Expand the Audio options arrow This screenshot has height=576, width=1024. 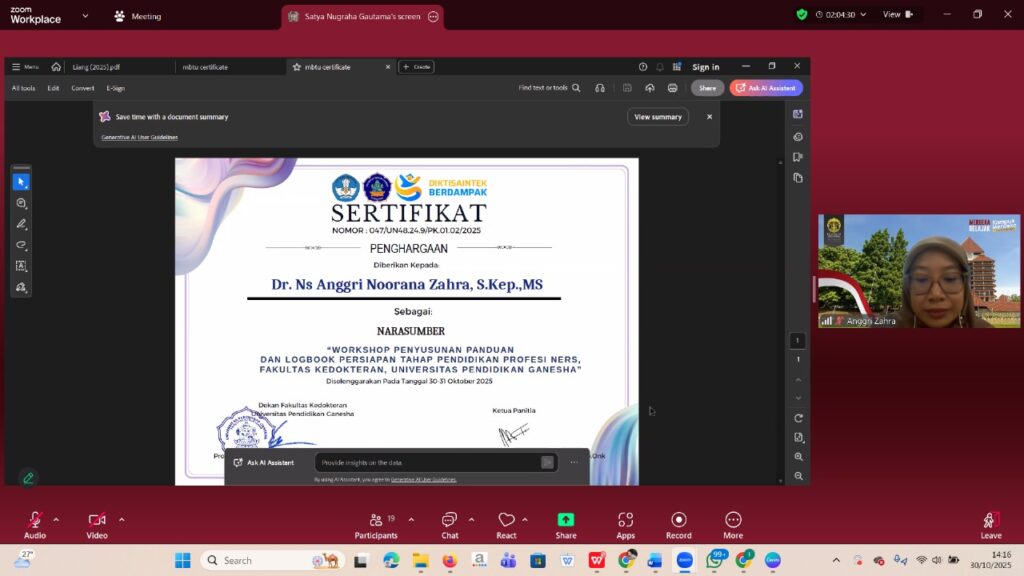pos(56,519)
